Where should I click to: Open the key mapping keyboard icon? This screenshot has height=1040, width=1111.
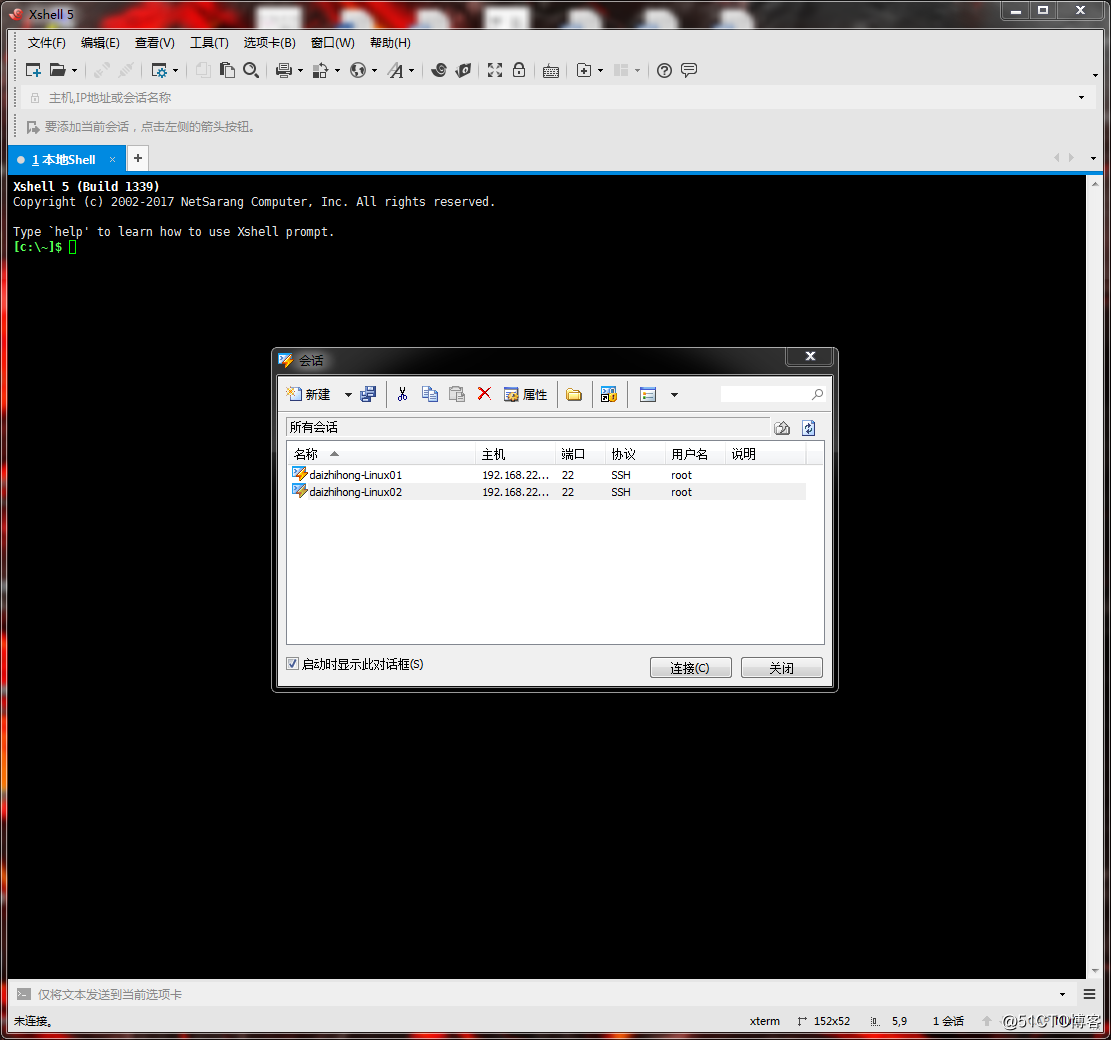[x=551, y=70]
